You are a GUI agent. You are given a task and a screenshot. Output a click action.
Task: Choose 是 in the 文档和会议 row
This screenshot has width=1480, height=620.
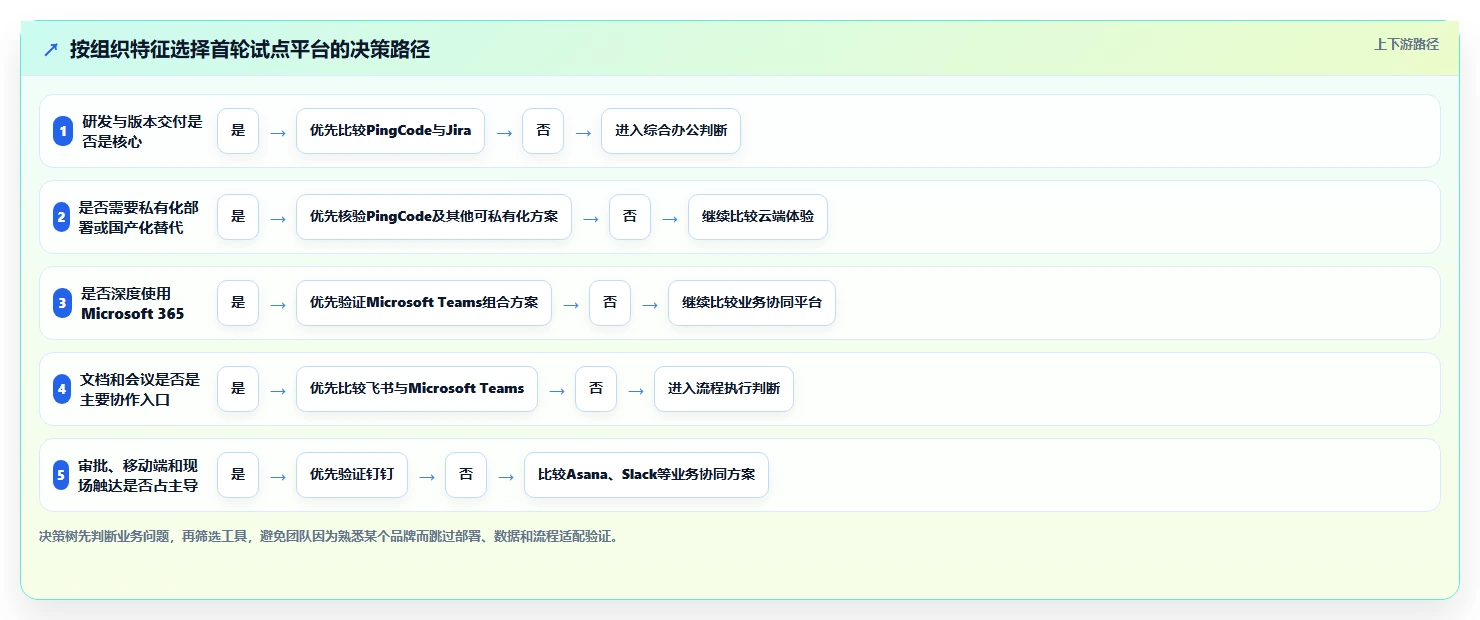pos(238,389)
